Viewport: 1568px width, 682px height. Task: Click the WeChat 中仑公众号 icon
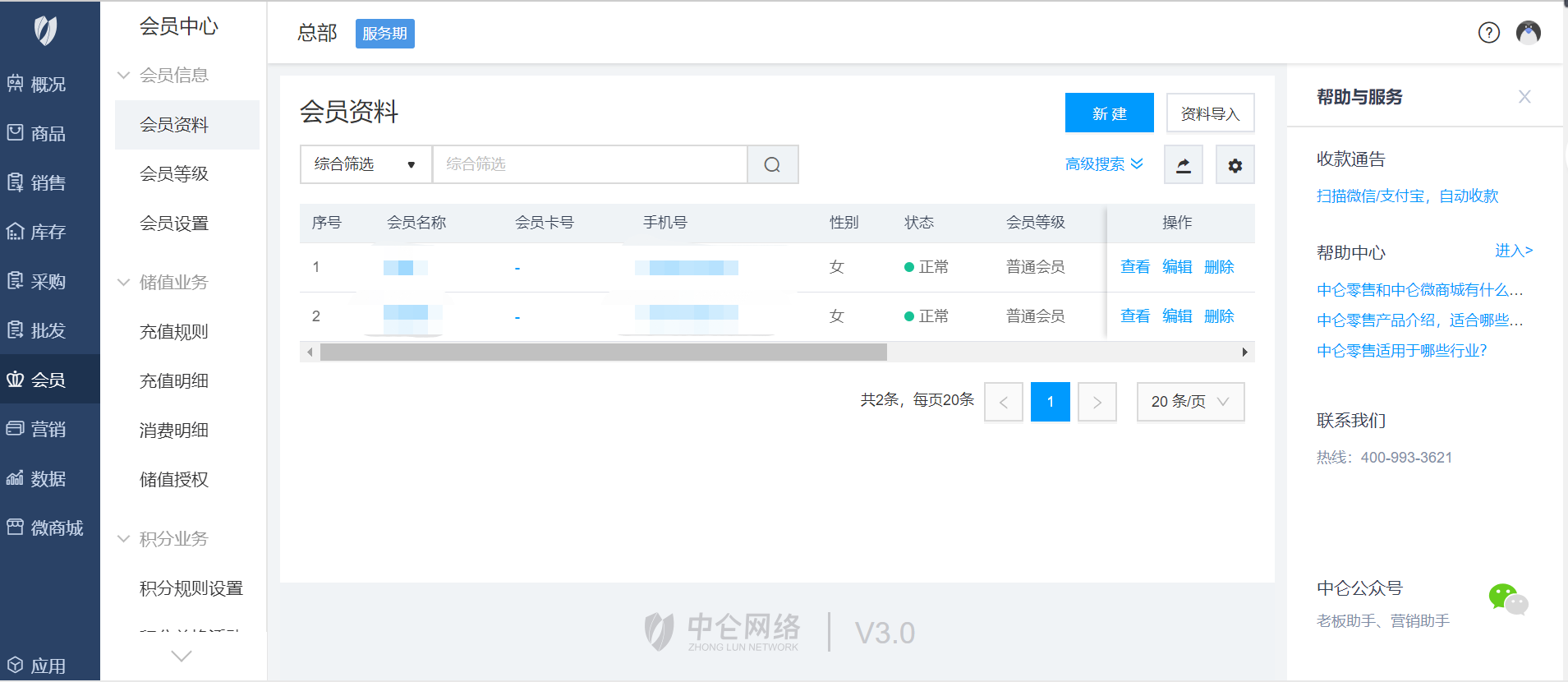[1507, 598]
